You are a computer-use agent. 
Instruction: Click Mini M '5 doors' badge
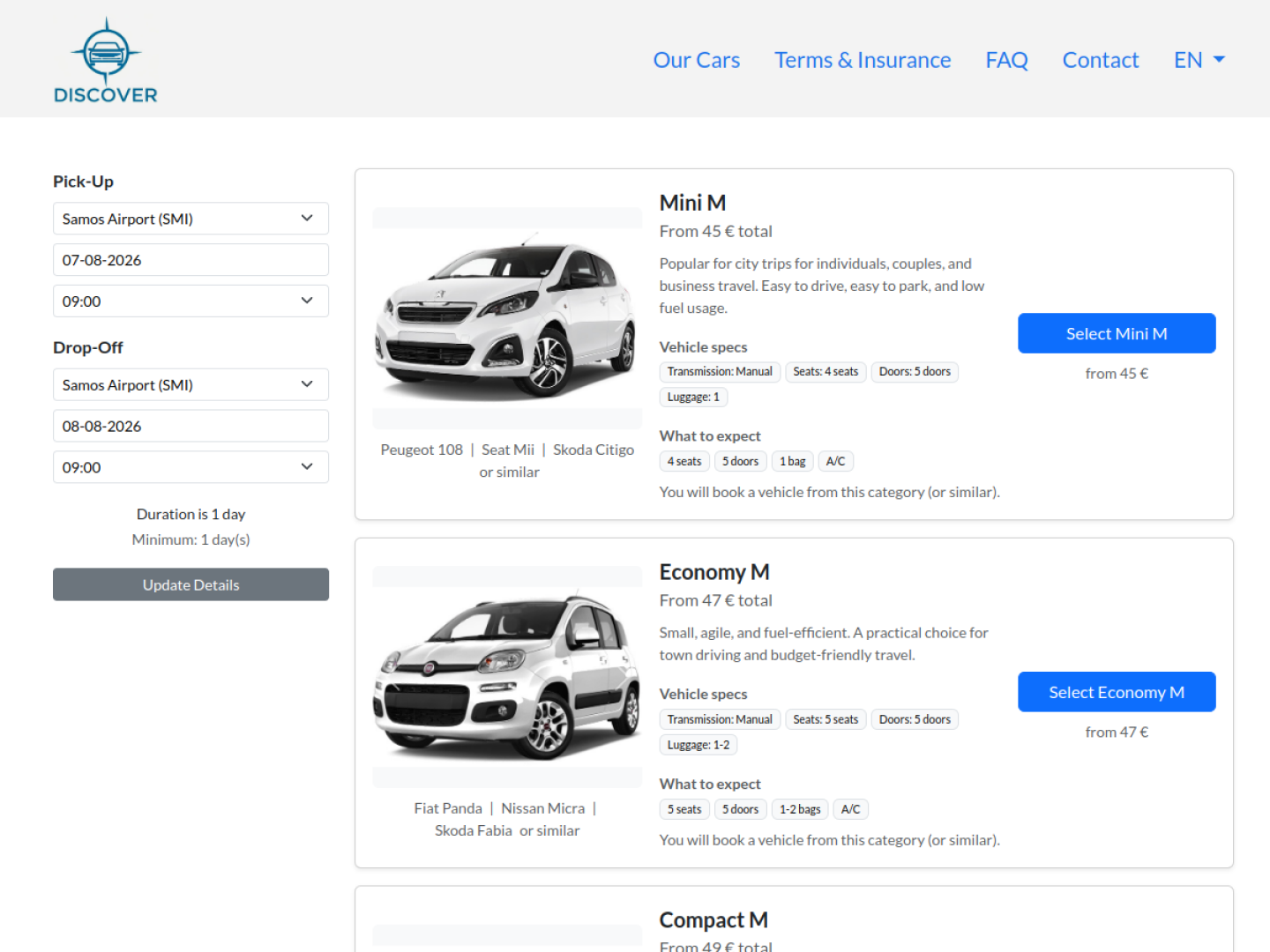click(741, 462)
